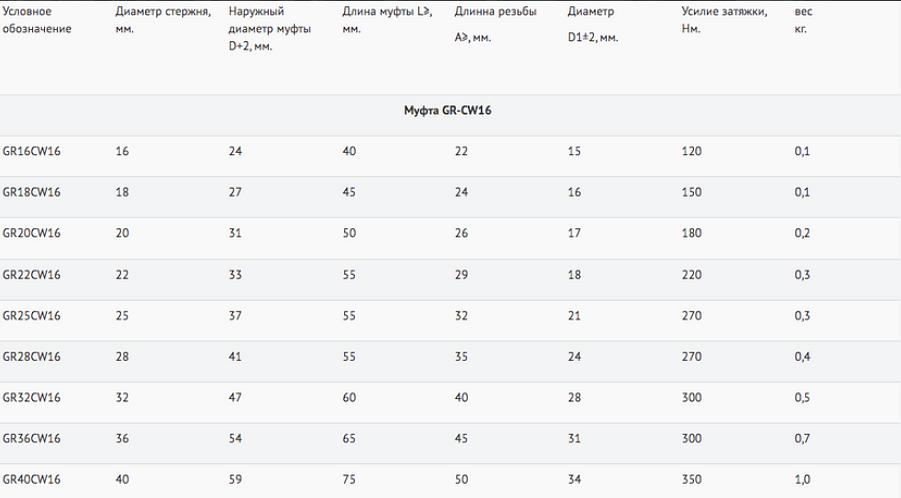Click the Условное обозначение column header
The image size is (901, 498).
(37, 20)
